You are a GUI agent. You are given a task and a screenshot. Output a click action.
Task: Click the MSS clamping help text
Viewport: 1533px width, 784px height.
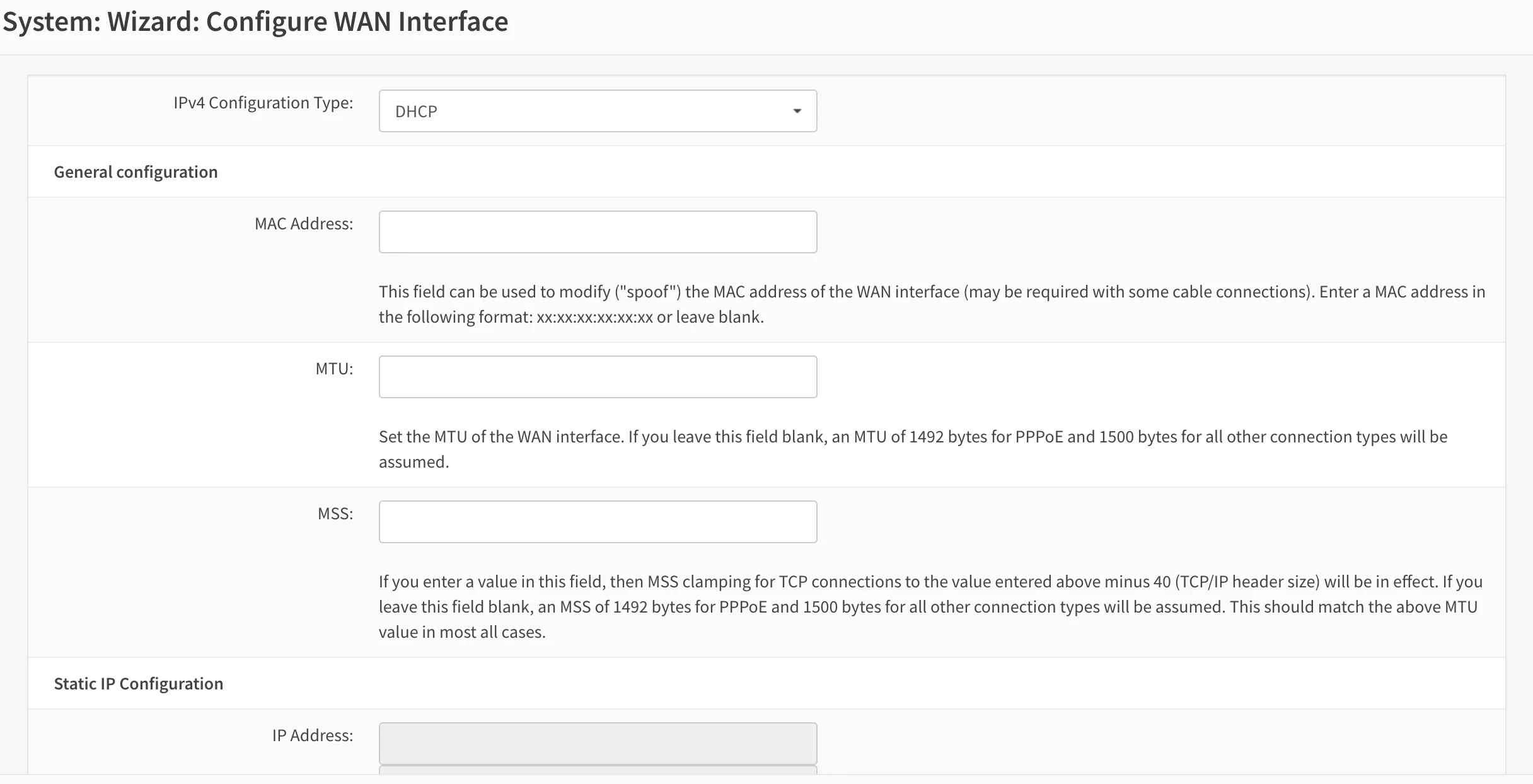[x=930, y=607]
